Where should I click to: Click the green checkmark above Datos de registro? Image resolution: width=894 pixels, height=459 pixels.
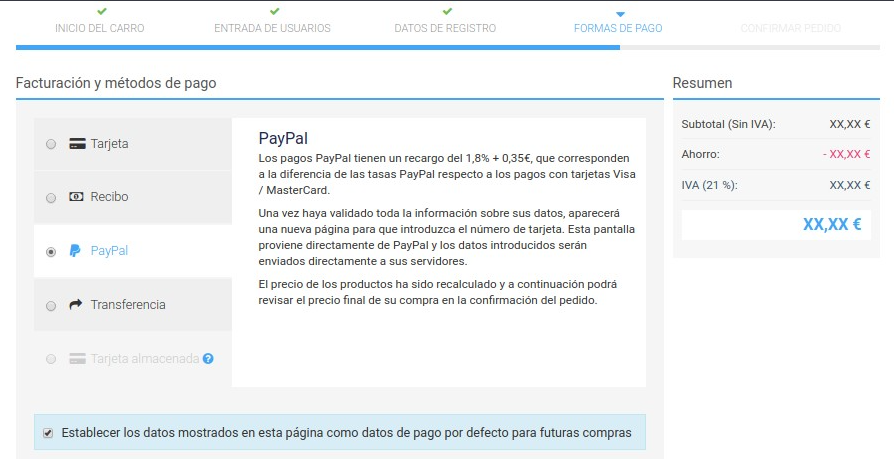click(x=447, y=11)
